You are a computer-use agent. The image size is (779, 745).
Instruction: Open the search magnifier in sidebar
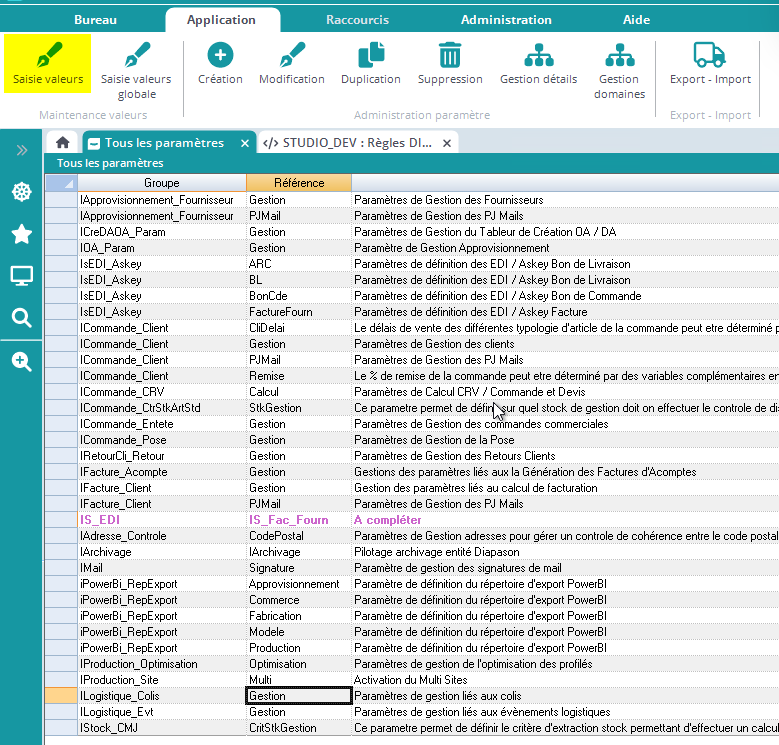tap(21, 318)
